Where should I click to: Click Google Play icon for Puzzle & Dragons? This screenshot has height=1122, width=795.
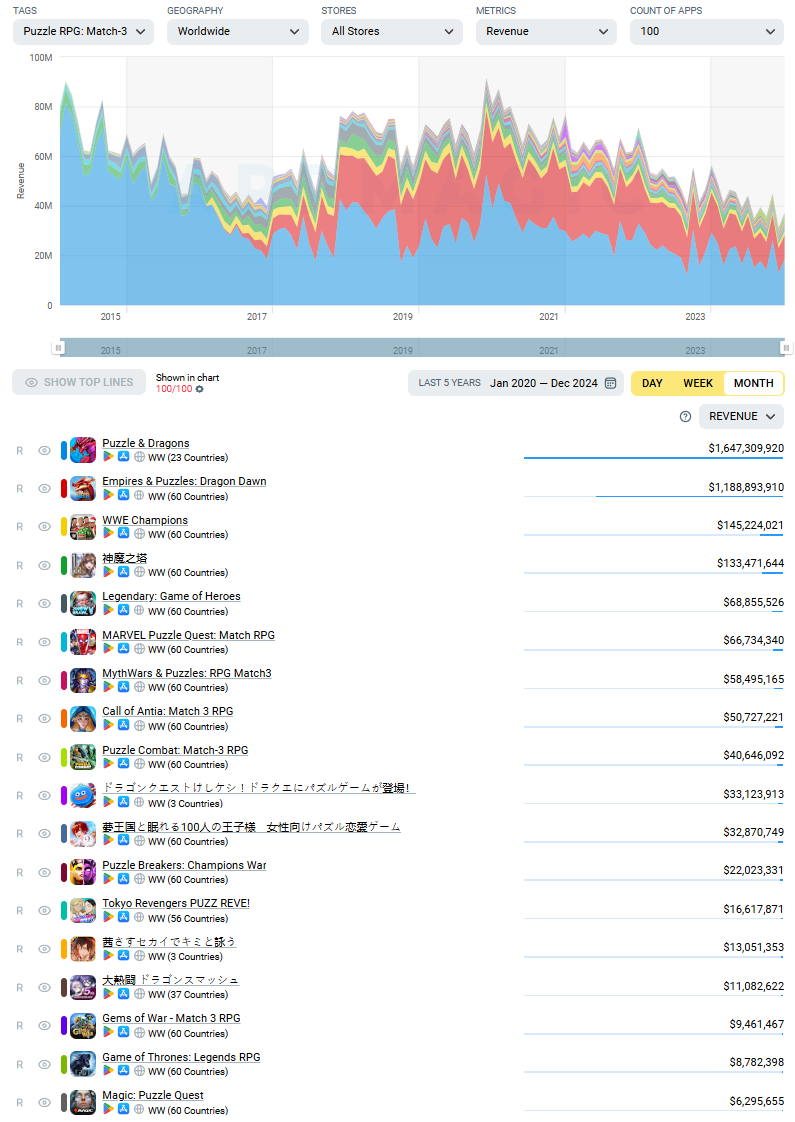tap(109, 457)
